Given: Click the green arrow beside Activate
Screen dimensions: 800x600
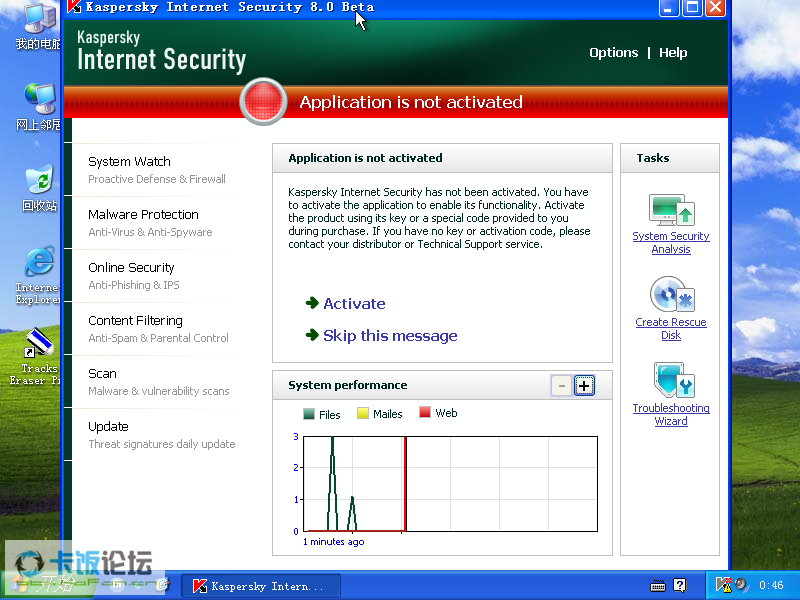Looking at the screenshot, I should pos(312,303).
